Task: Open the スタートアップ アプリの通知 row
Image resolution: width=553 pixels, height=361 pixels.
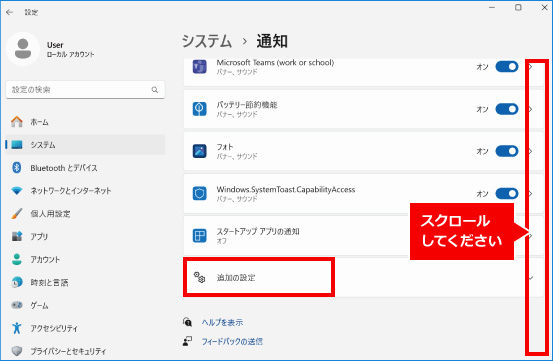Action: [363, 236]
